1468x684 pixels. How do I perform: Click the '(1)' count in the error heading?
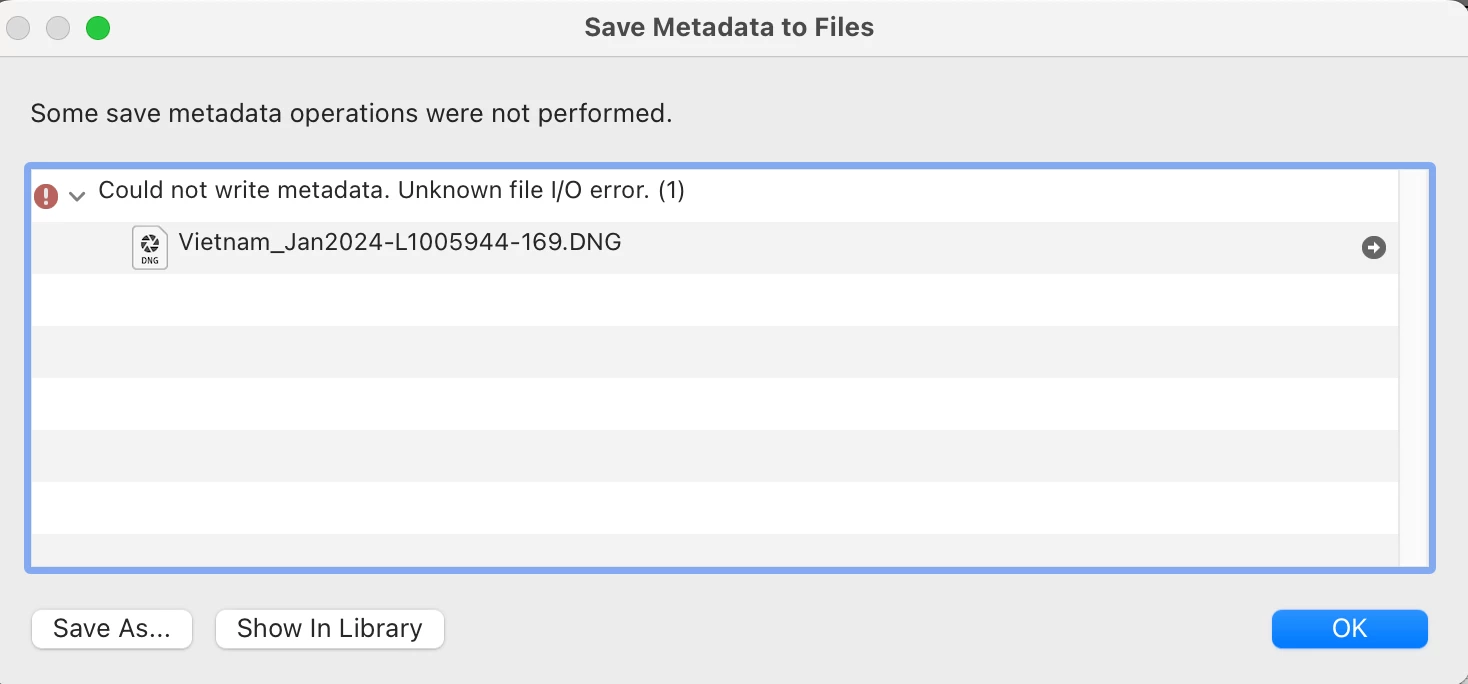tap(671, 190)
